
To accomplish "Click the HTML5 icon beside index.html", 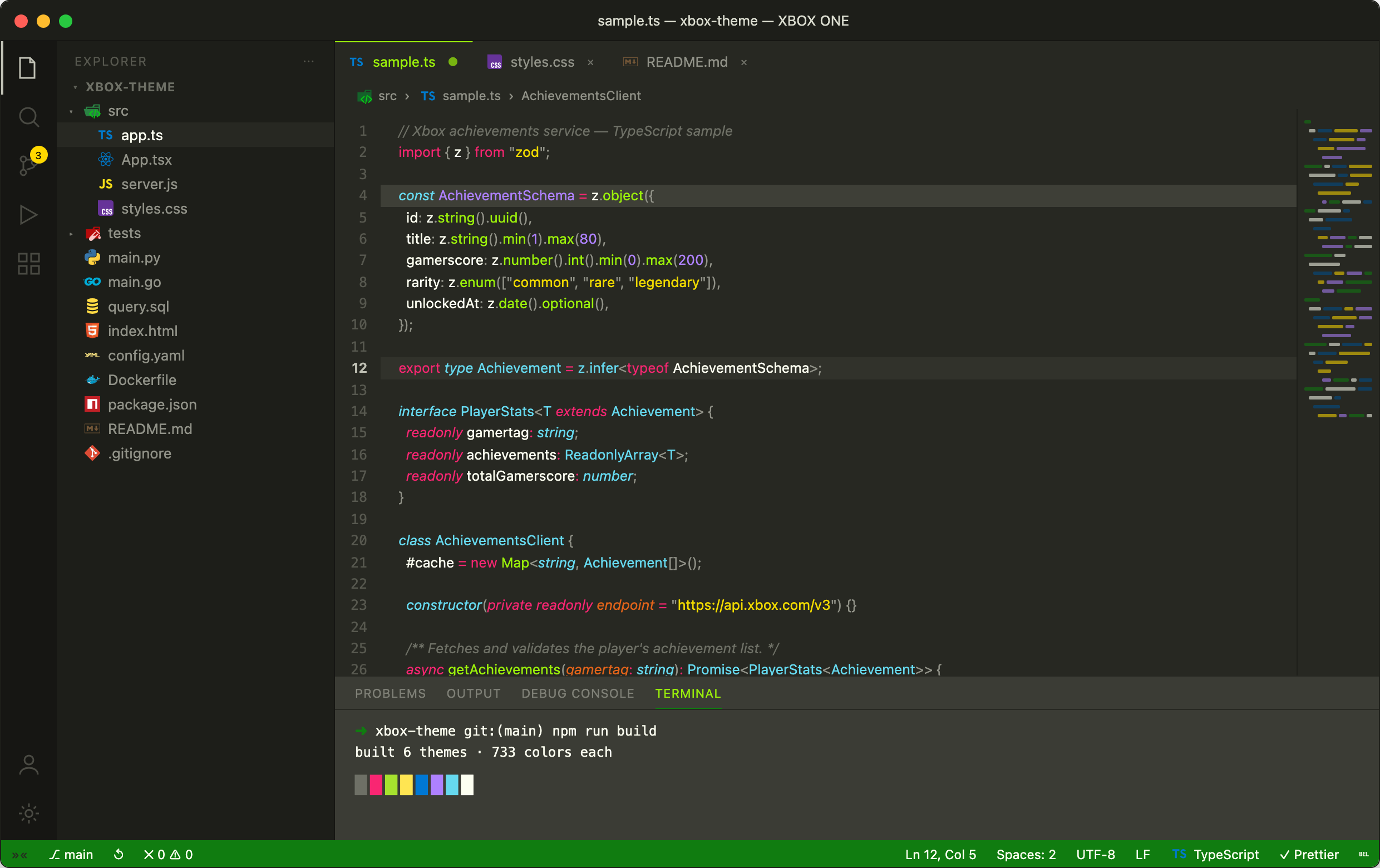I will point(92,331).
